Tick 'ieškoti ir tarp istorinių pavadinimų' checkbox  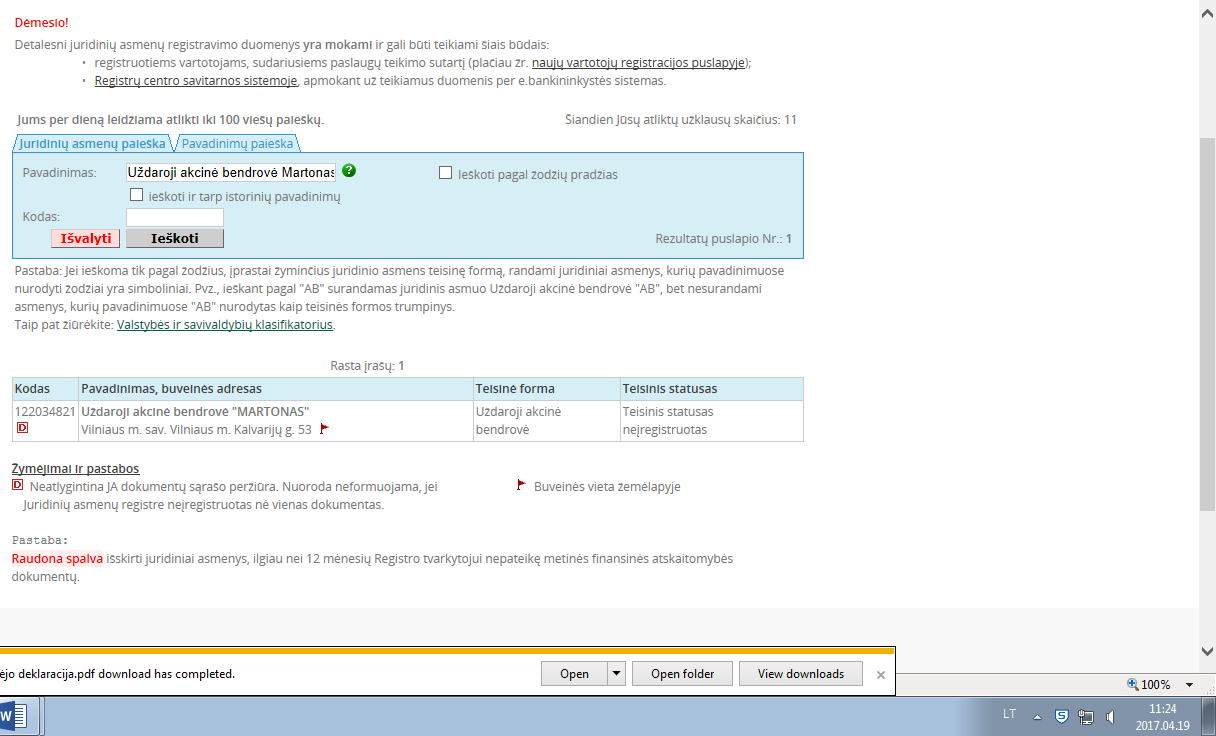pyautogui.click(x=137, y=196)
